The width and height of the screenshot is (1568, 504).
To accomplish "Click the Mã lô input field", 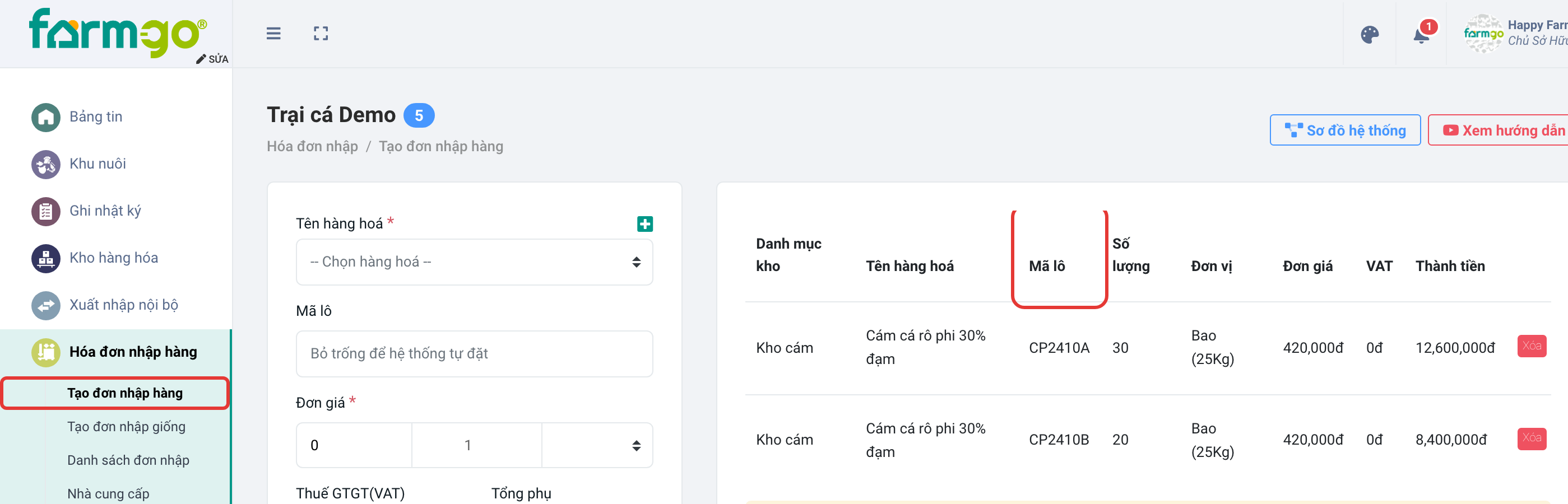I will 474,354.
